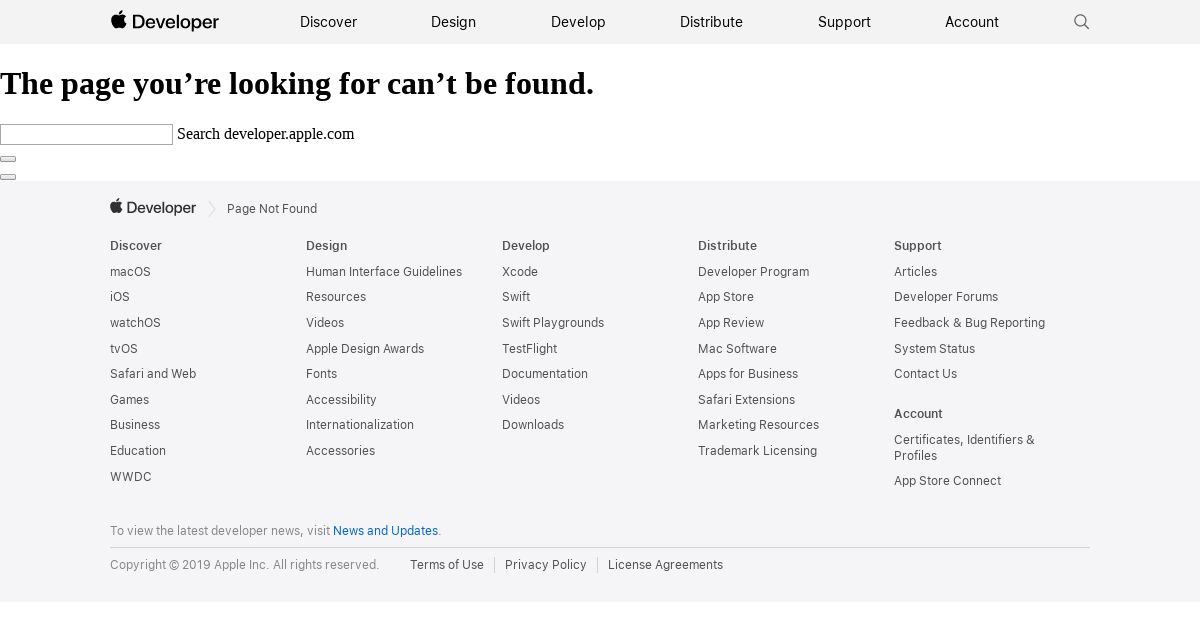Open the Documentation footer link
This screenshot has height=630, width=1200.
545,374
